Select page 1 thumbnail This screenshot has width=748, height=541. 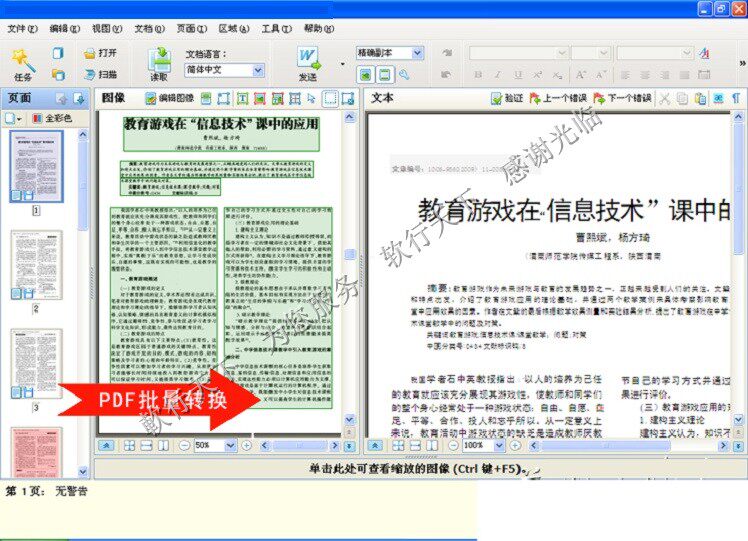pyautogui.click(x=36, y=166)
